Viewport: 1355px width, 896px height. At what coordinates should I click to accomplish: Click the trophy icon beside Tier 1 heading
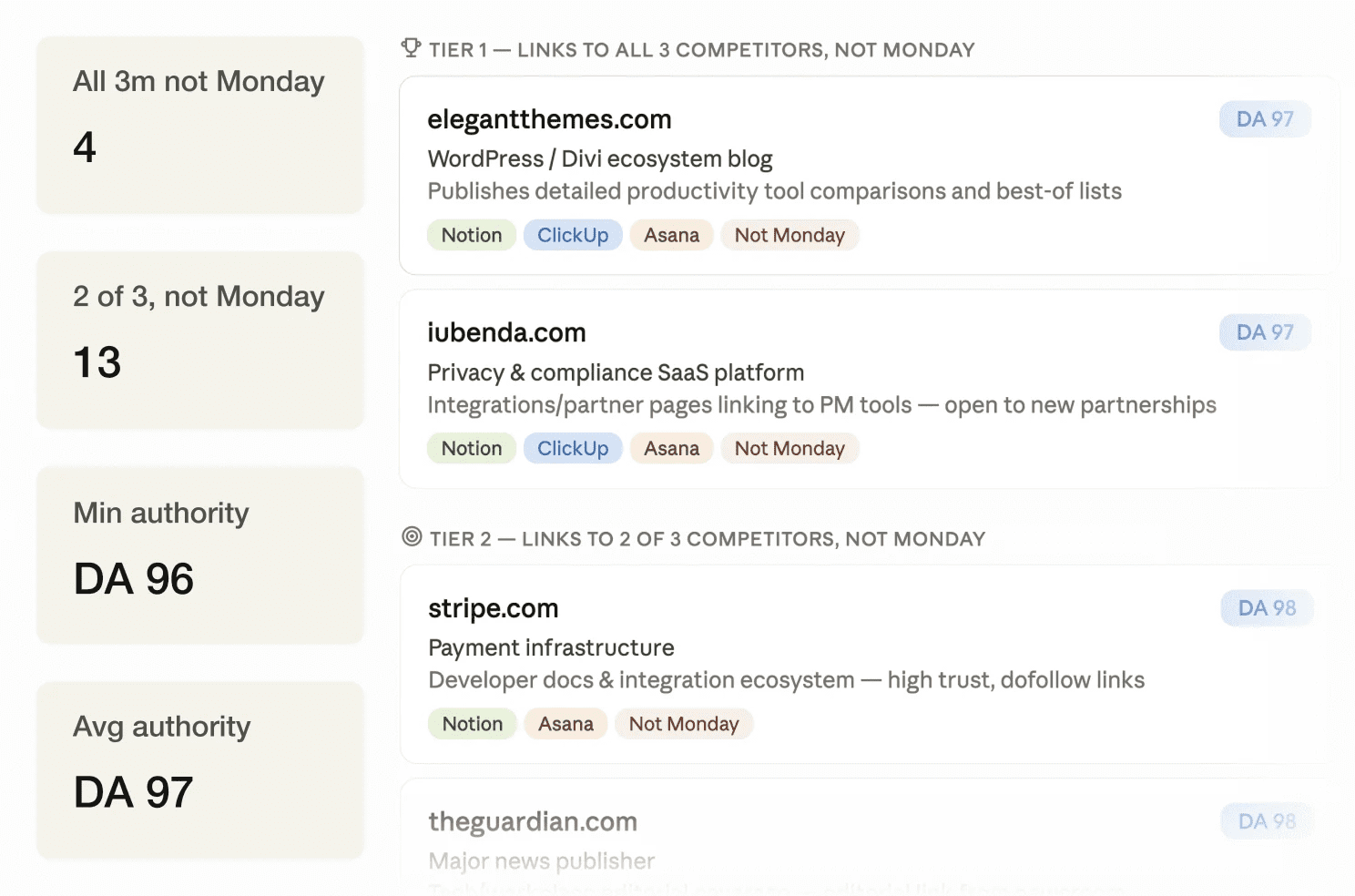pyautogui.click(x=411, y=48)
